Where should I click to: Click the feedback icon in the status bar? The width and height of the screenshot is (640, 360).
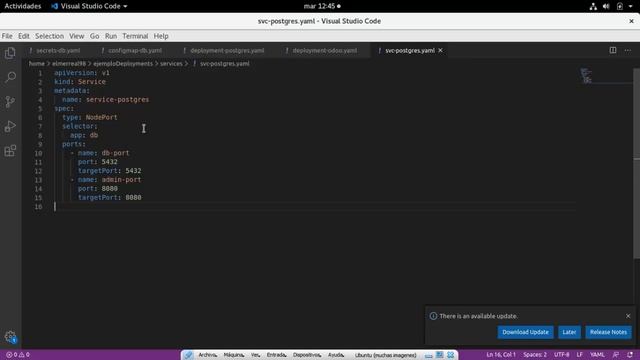click(x=616, y=355)
